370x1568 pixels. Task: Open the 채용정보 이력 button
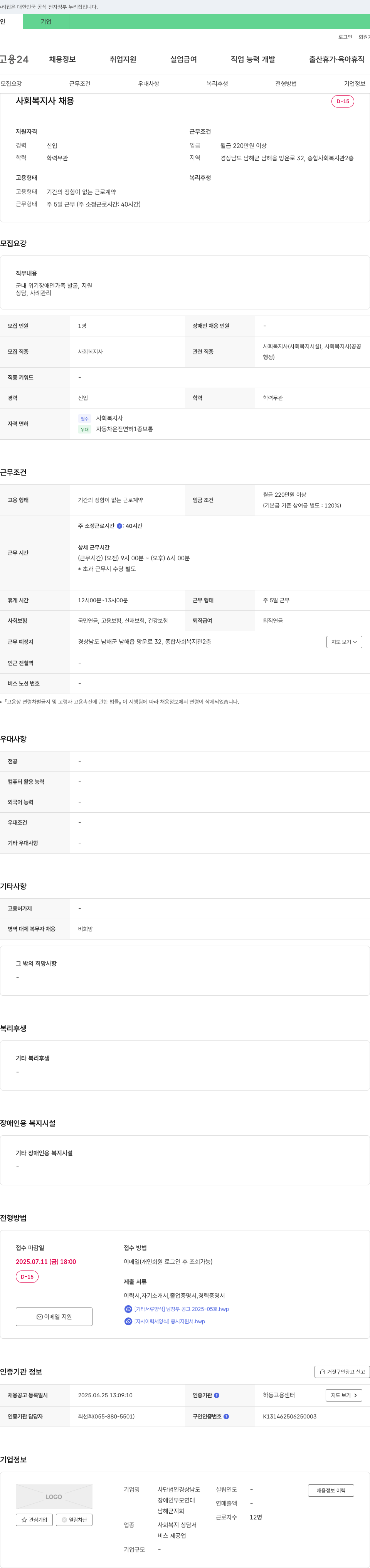tap(331, 1491)
